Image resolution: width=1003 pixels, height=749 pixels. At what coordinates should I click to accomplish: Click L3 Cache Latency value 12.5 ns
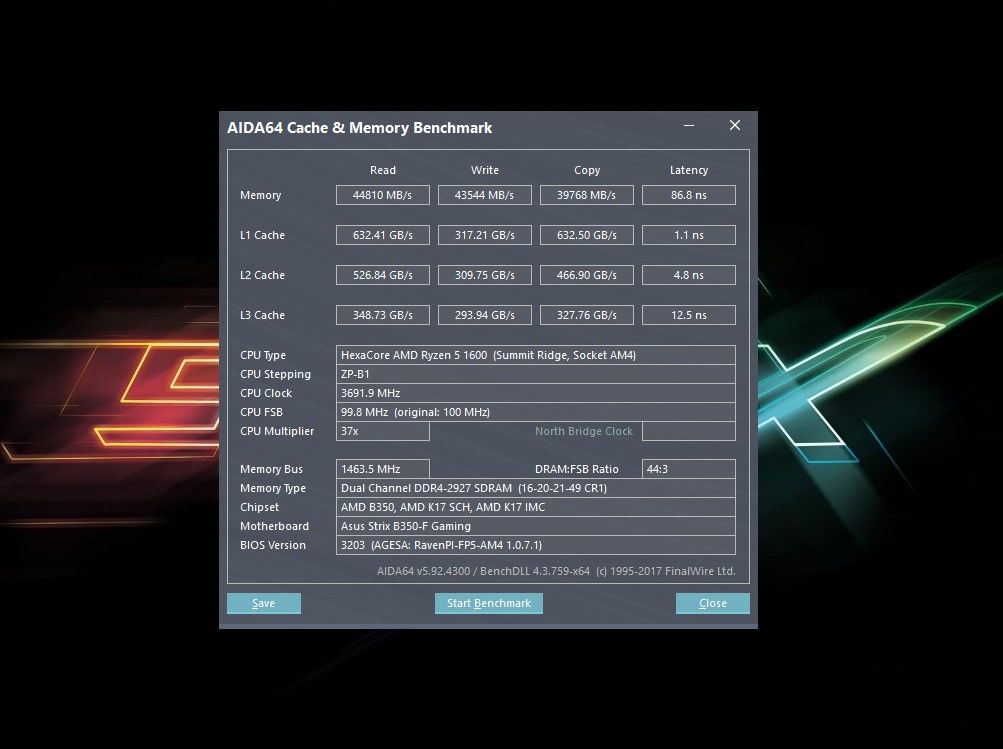click(x=689, y=315)
